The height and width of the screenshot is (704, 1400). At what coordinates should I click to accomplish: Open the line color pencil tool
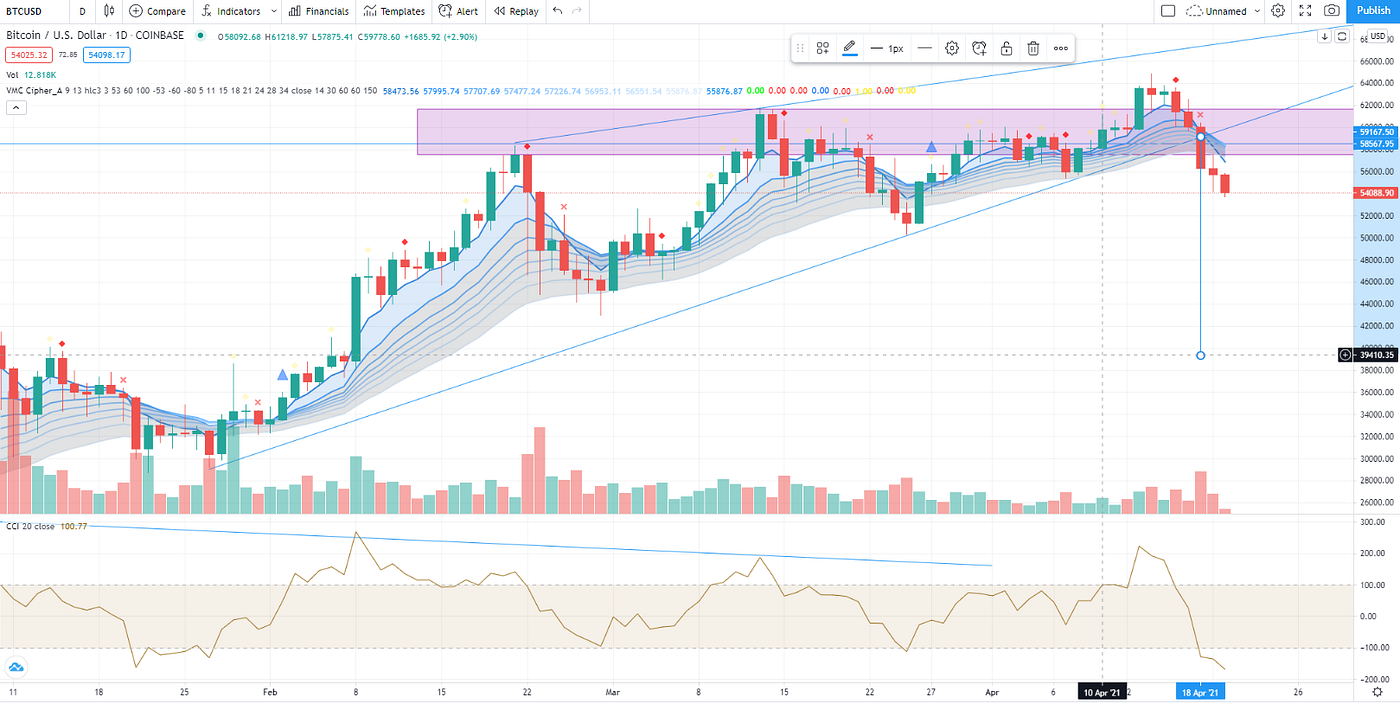pyautogui.click(x=849, y=47)
